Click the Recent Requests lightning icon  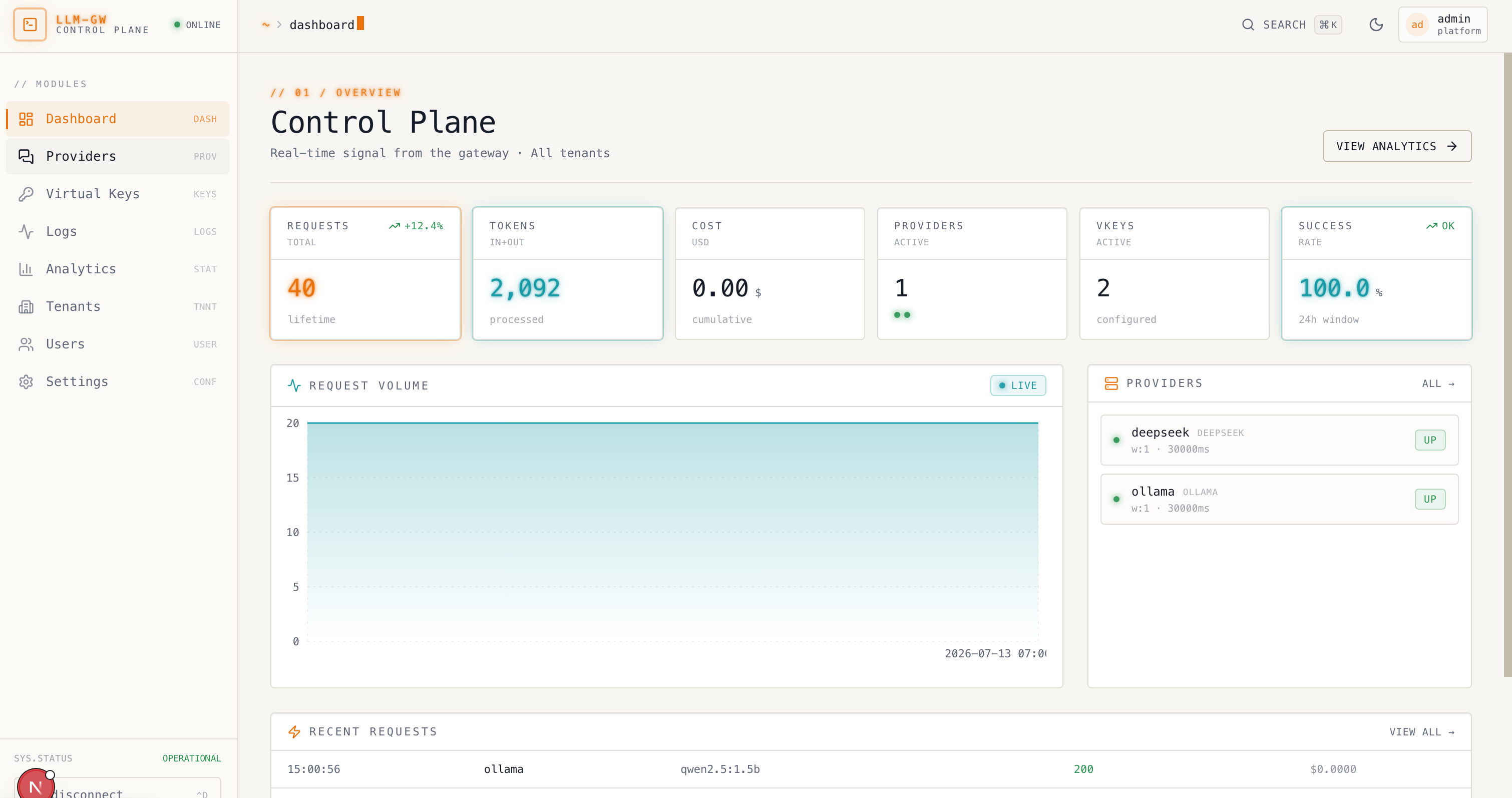[295, 732]
